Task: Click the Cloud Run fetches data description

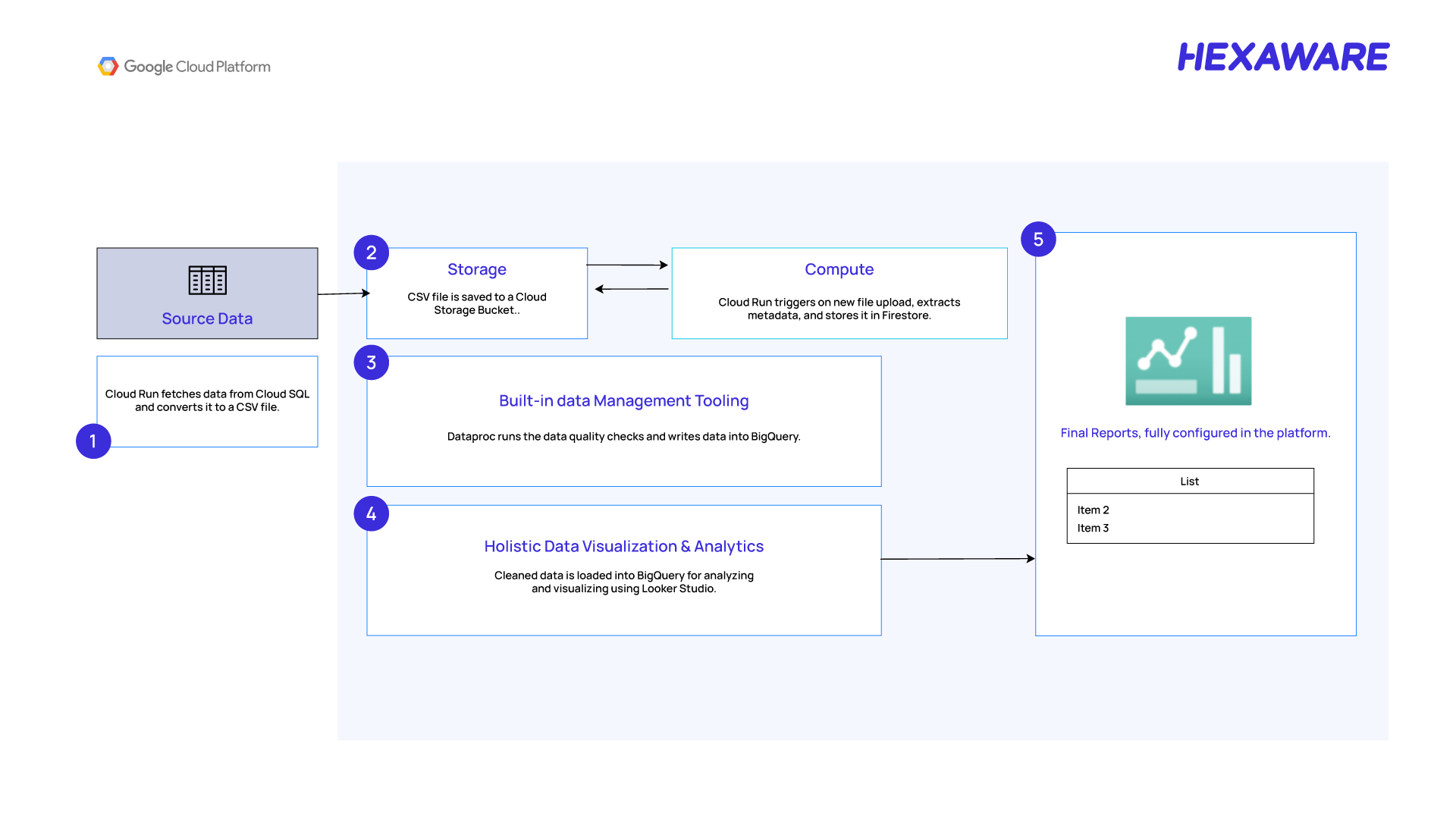Action: click(x=207, y=400)
